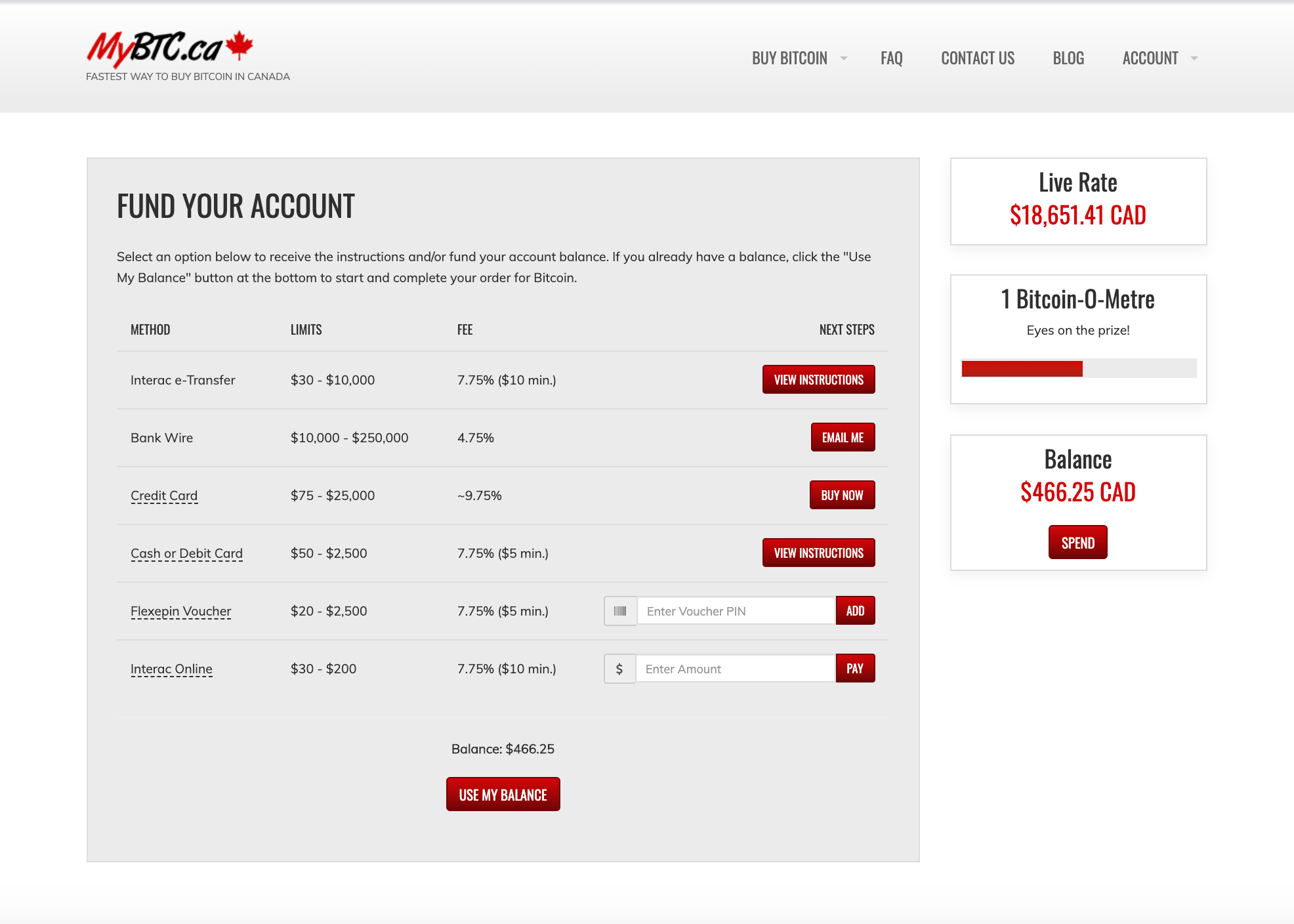Open the Credit Card details link

(x=164, y=495)
